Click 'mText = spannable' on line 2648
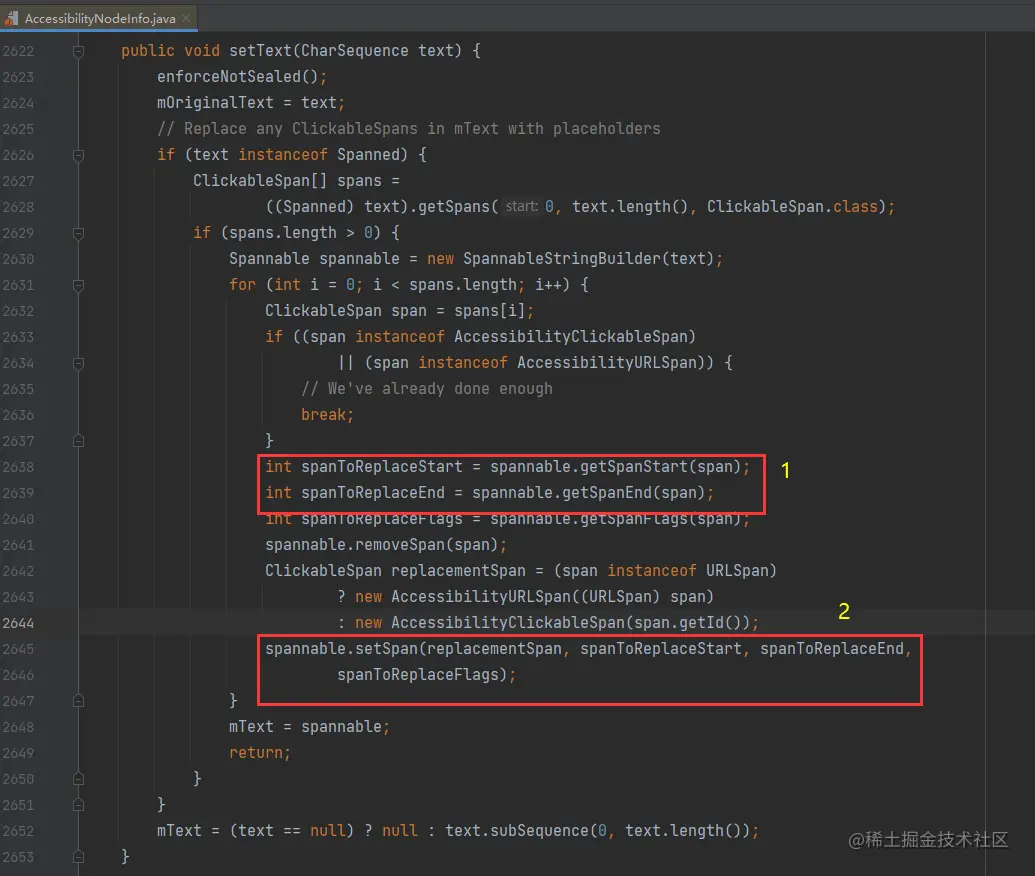Screen dimensions: 1035x876 point(305,727)
